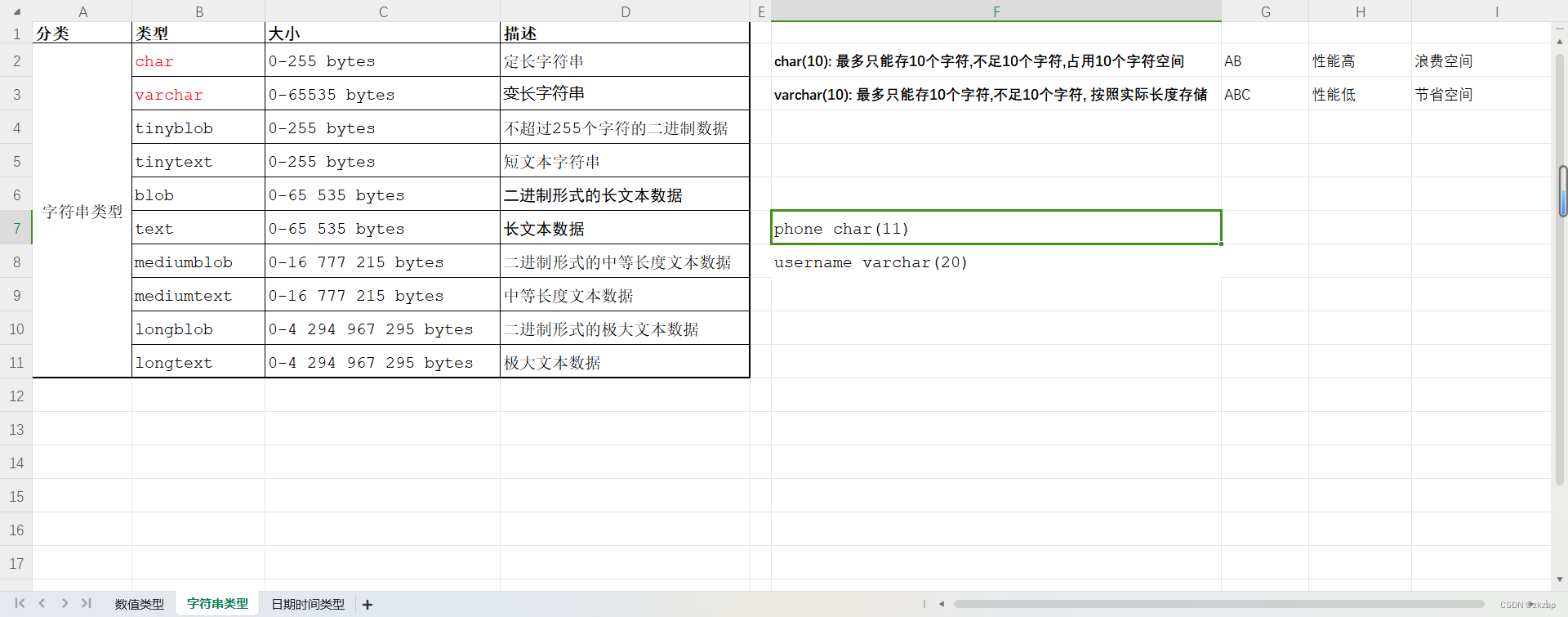Go to last sheet navigation arrow

click(x=86, y=603)
